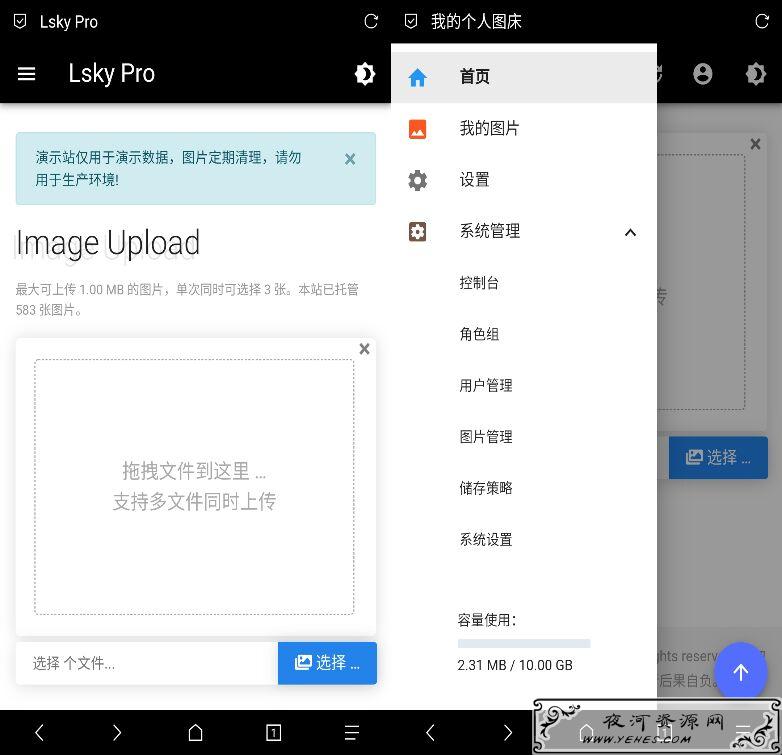Close the left upload dropzone card

point(365,349)
